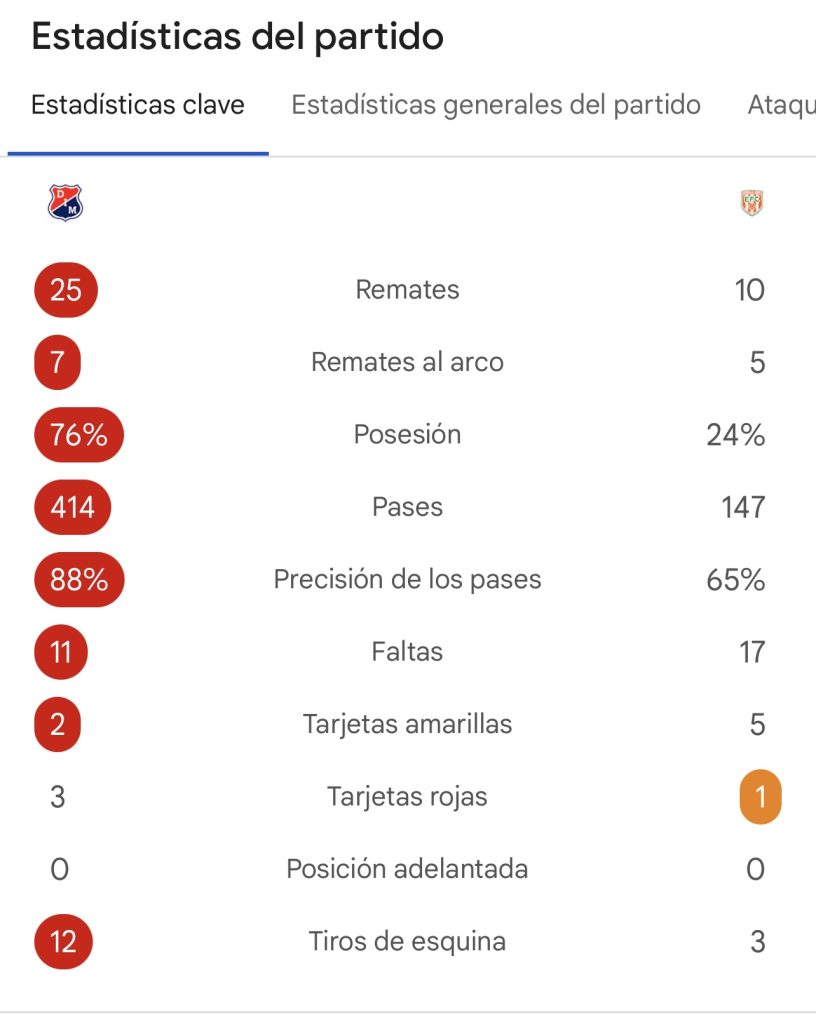The width and height of the screenshot is (816, 1024).
Task: Select the 76% Posesión red badge
Action: click(79, 435)
